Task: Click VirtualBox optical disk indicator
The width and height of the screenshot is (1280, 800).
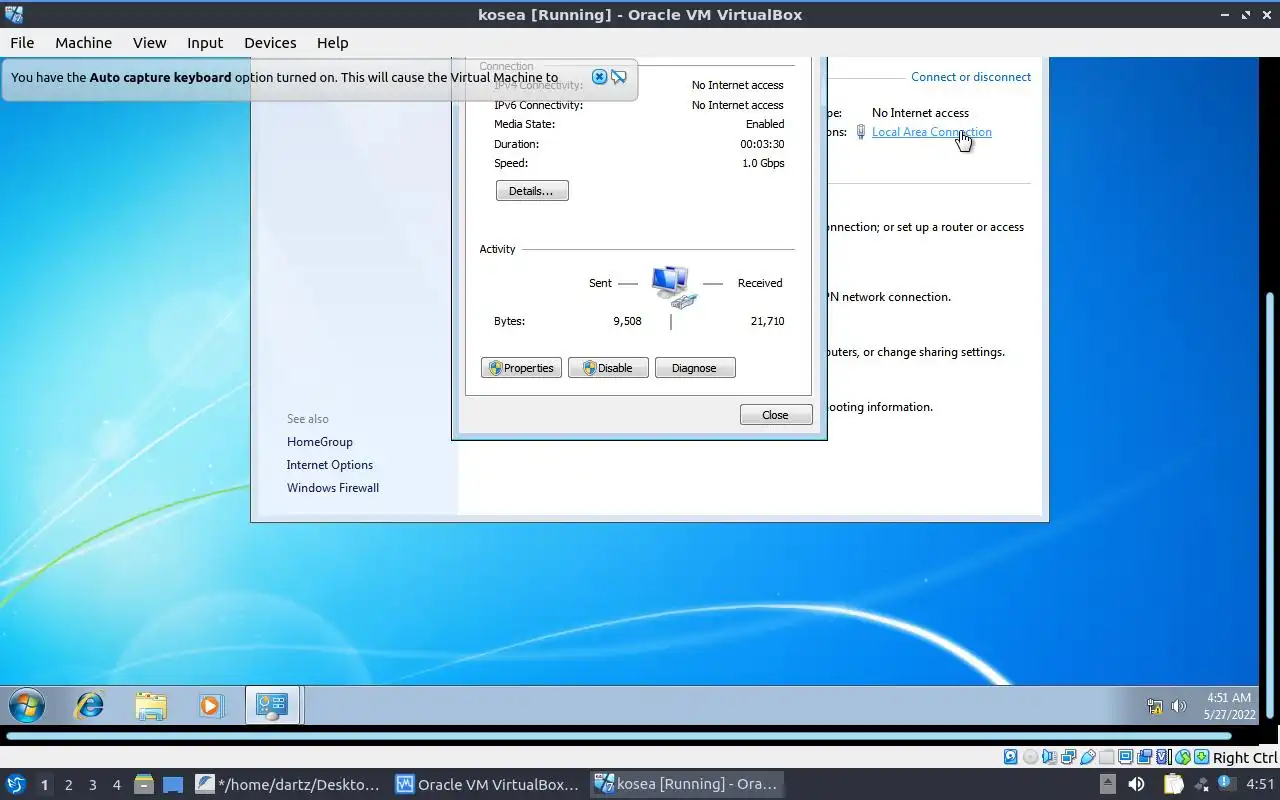Action: [1031, 758]
